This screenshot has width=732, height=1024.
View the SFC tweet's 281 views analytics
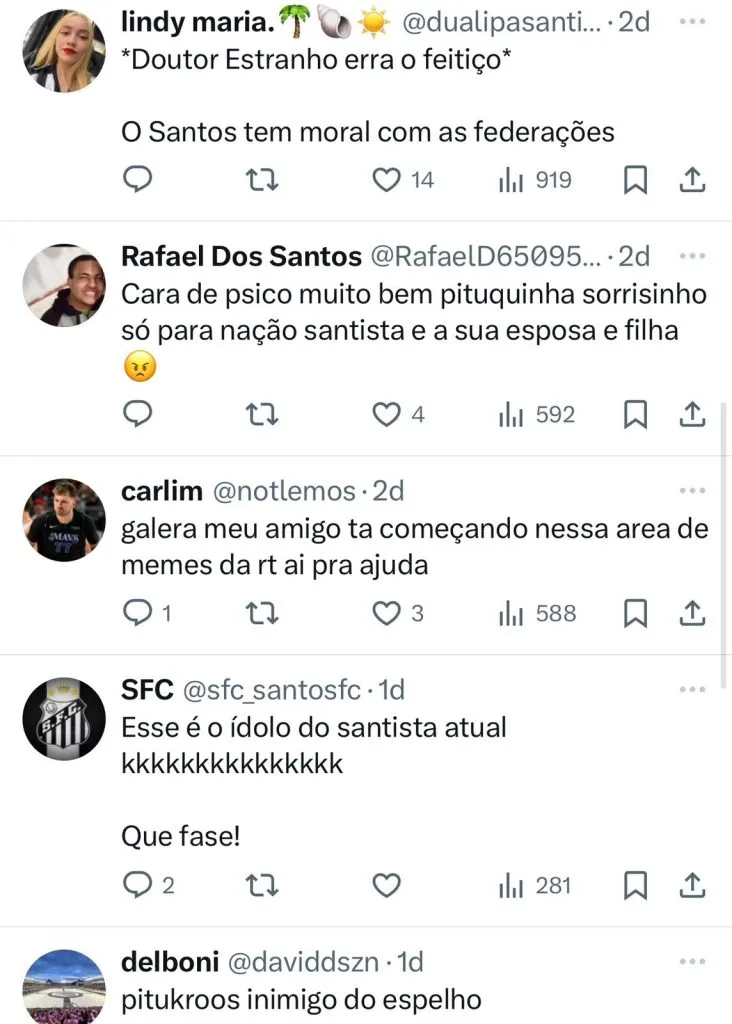point(535,885)
